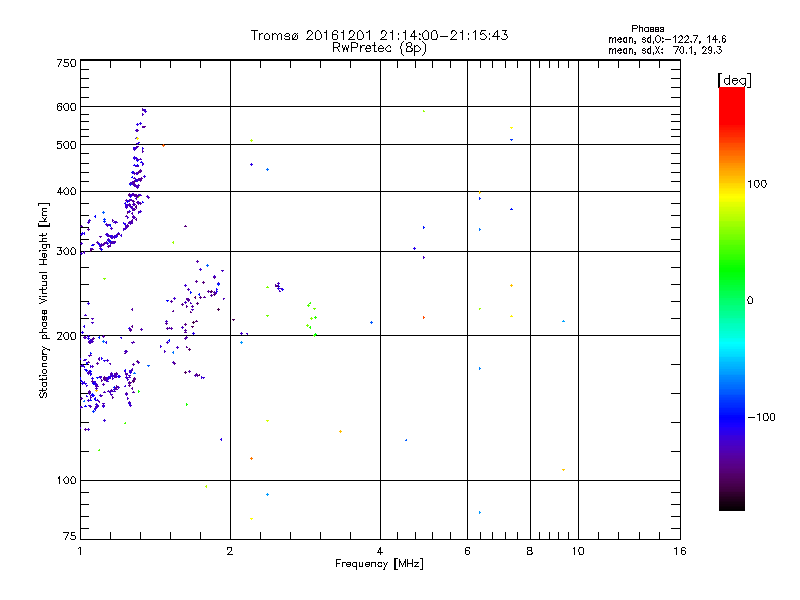Click the y-axis '300' tick label
Image resolution: width=800 pixels, height=600 pixels.
66,251
